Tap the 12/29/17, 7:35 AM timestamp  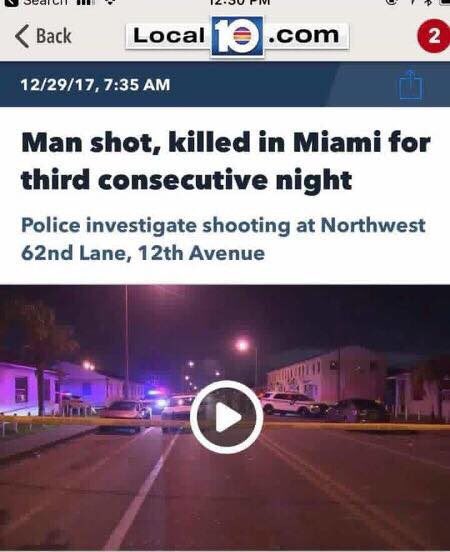tap(95, 84)
